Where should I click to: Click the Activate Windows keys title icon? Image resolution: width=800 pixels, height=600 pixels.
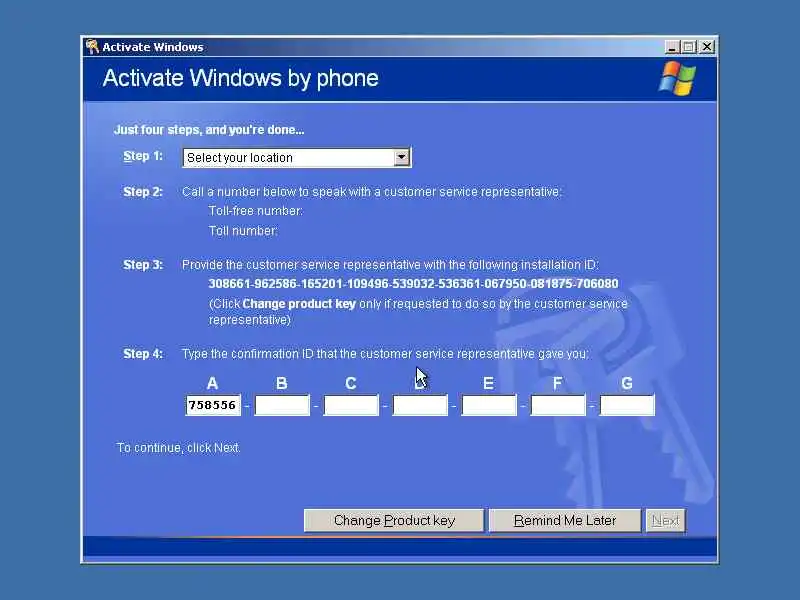tap(92, 46)
